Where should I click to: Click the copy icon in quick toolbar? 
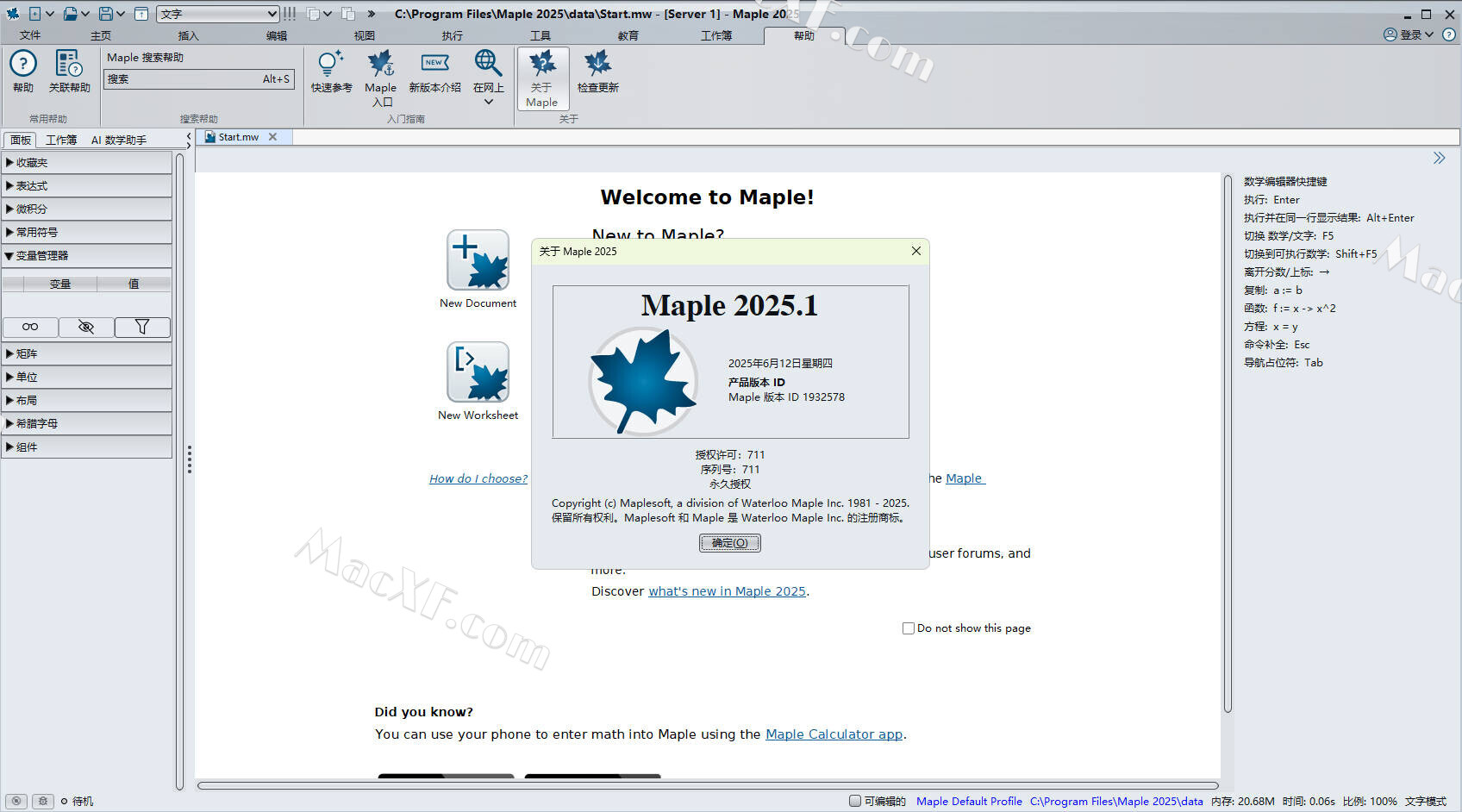tap(313, 14)
